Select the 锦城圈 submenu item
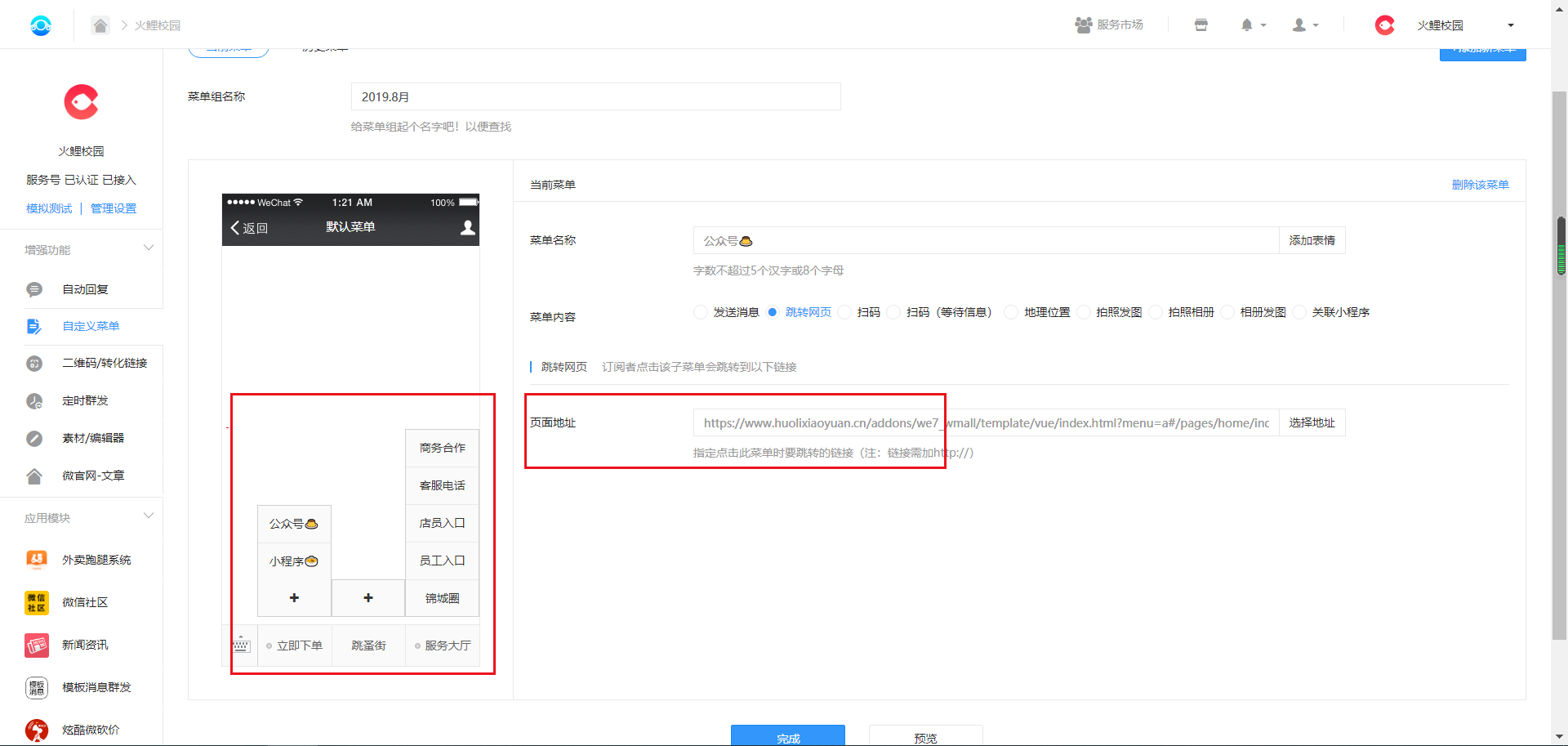Image resolution: width=1568 pixels, height=746 pixels. [x=443, y=598]
